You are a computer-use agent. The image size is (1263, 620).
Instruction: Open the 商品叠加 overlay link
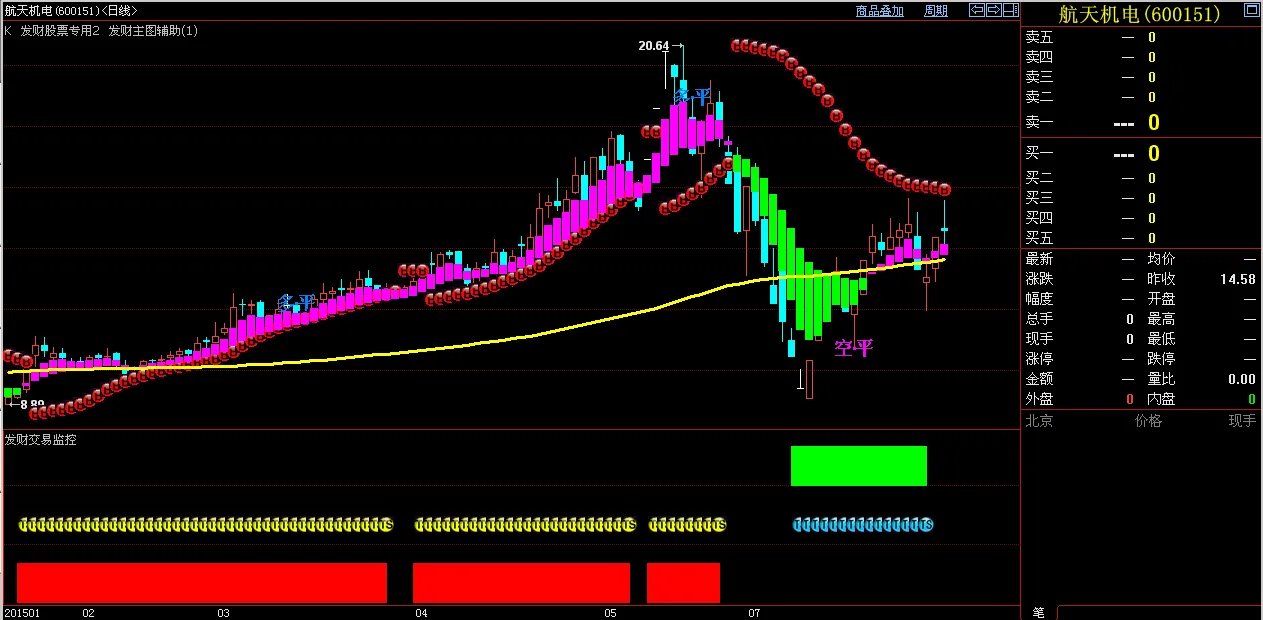pos(879,11)
